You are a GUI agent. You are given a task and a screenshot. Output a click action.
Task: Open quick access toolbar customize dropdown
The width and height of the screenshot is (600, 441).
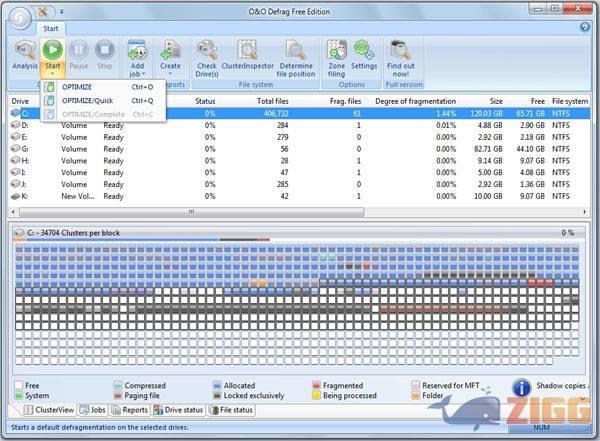pyautogui.click(x=62, y=12)
